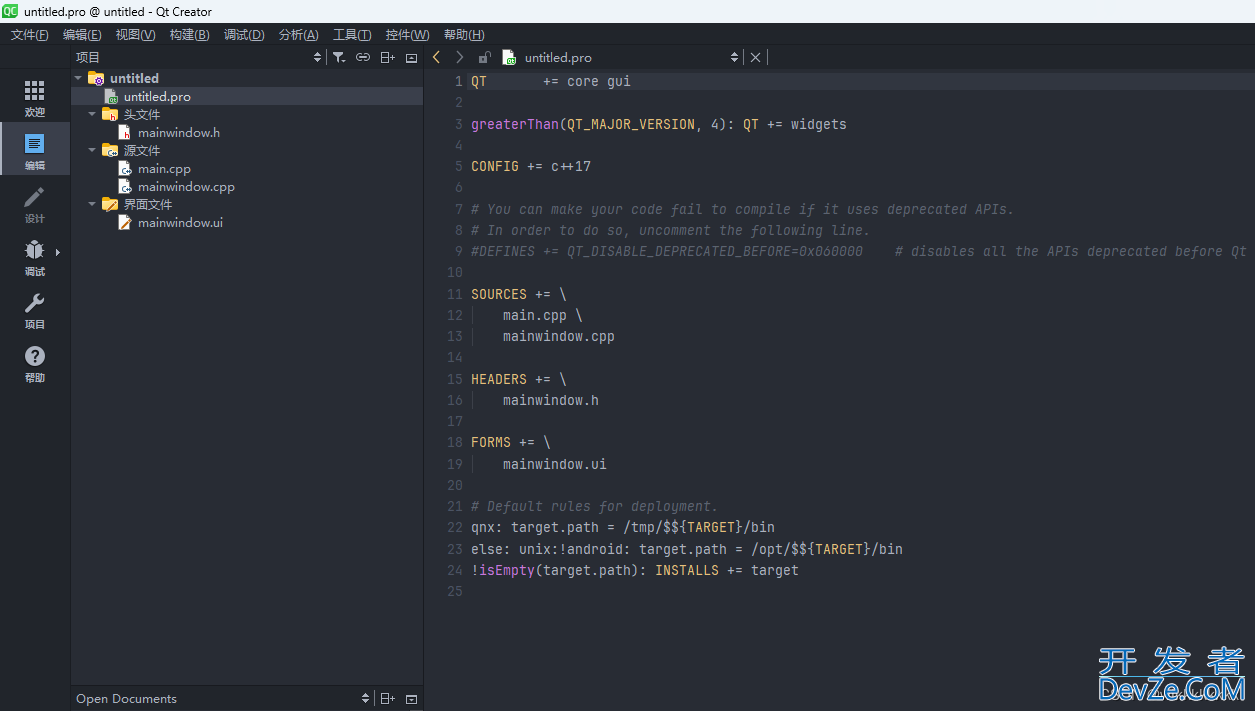This screenshot has height=711, width=1255.
Task: Split the Open Documents panel
Action: tap(387, 699)
